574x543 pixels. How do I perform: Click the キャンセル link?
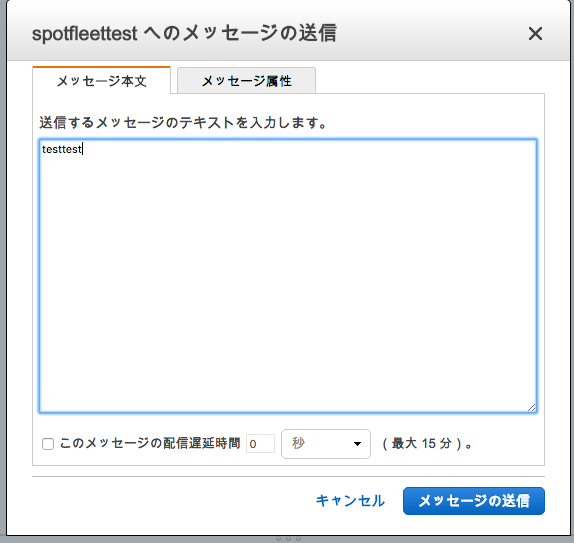pyautogui.click(x=350, y=501)
